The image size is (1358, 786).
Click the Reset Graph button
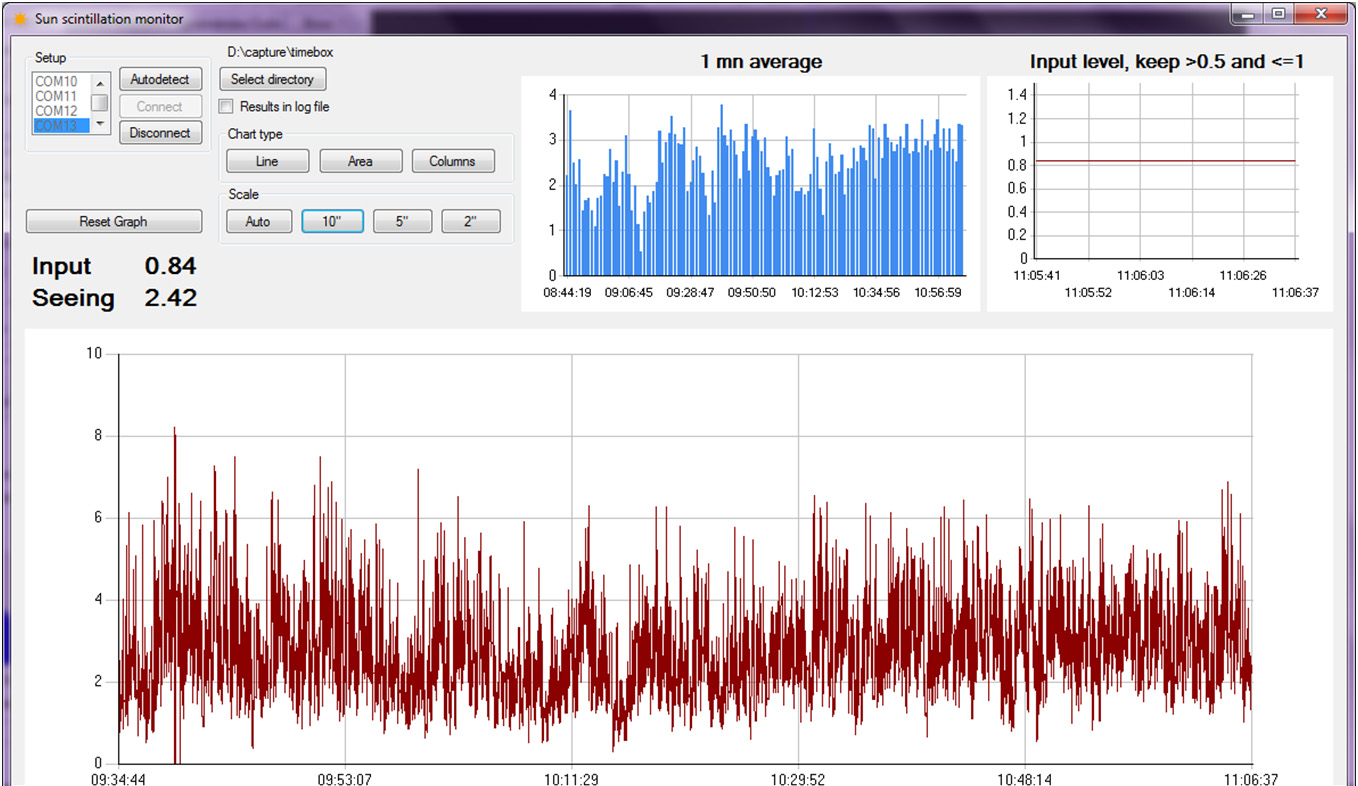pyautogui.click(x=114, y=221)
